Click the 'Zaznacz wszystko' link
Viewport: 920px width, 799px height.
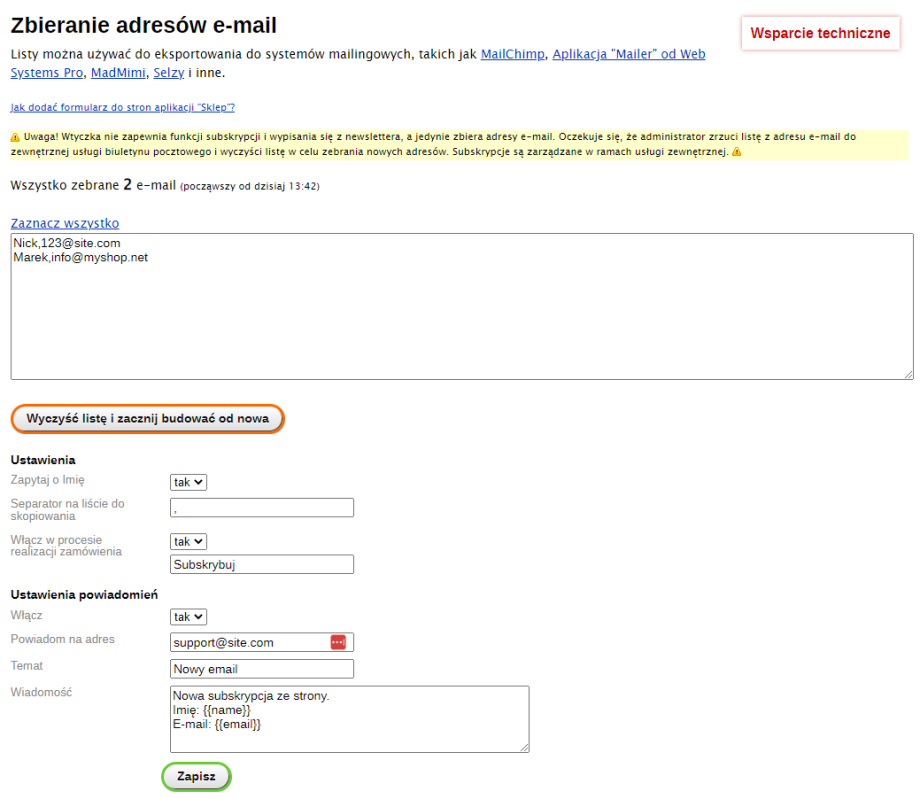pos(65,223)
